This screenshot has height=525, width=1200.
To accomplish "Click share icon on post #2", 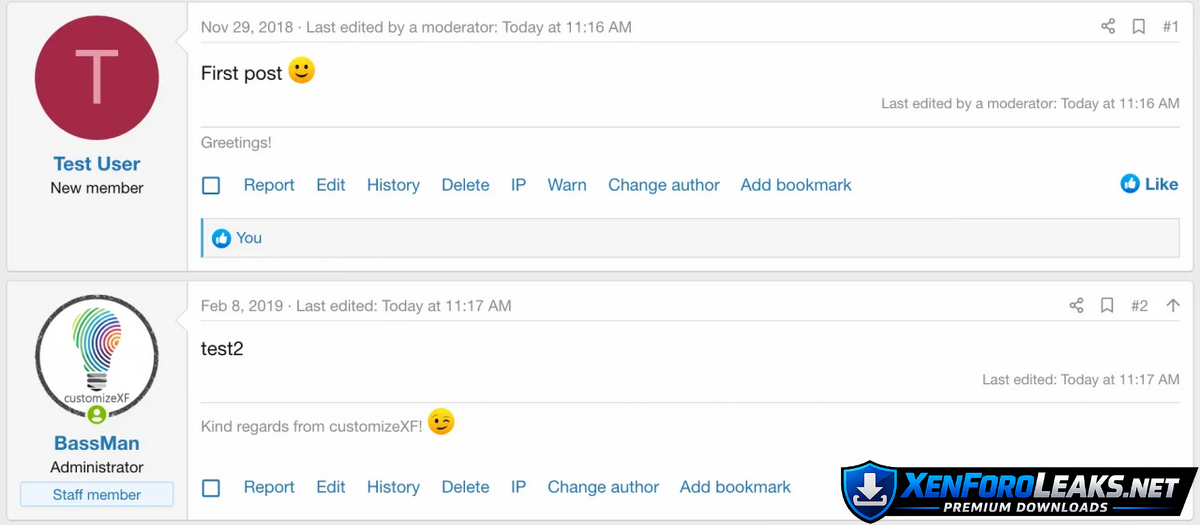I will tap(1077, 306).
